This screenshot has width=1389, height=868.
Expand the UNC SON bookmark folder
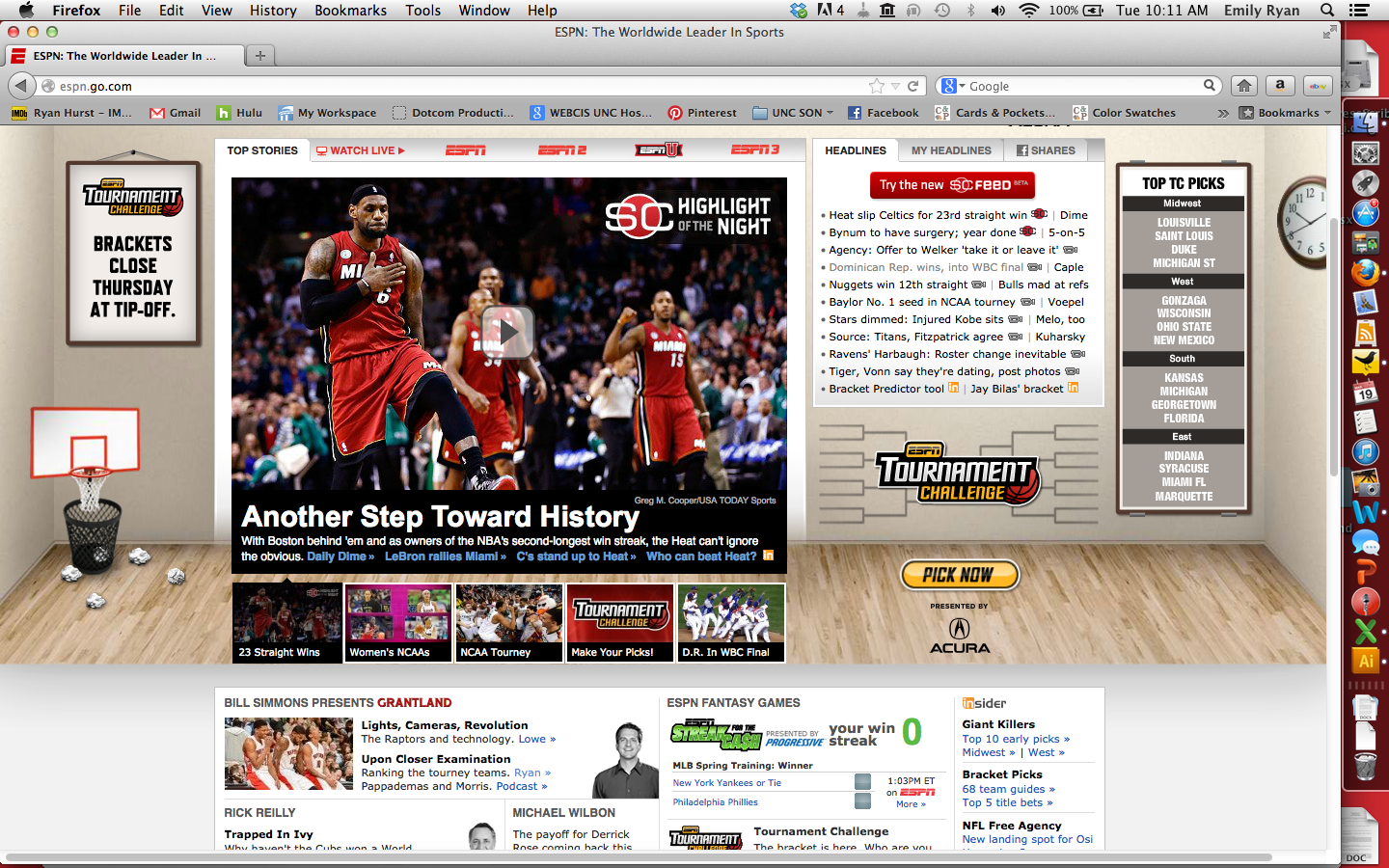click(x=794, y=113)
